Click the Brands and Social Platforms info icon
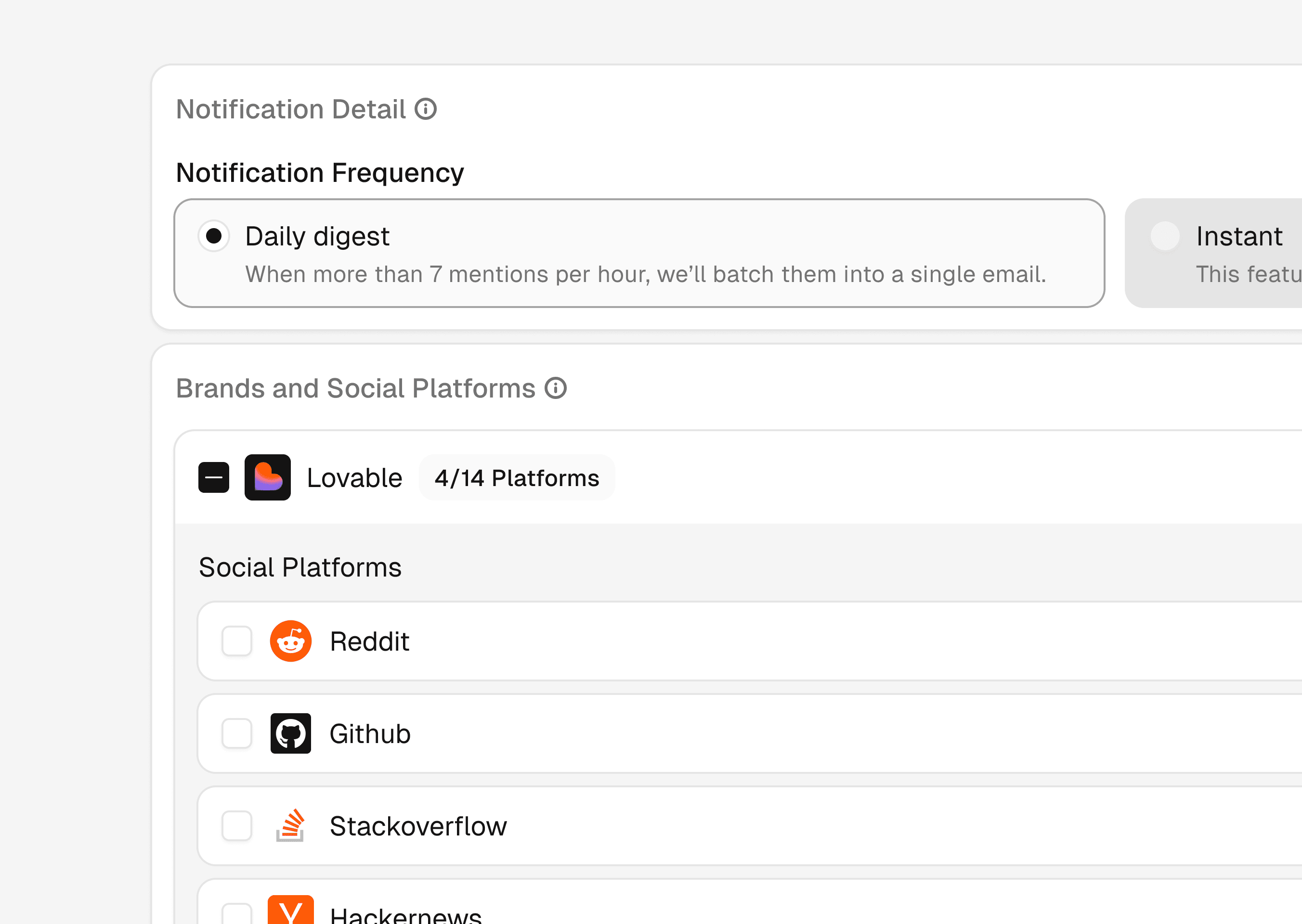The width and height of the screenshot is (1302, 924). 555,388
